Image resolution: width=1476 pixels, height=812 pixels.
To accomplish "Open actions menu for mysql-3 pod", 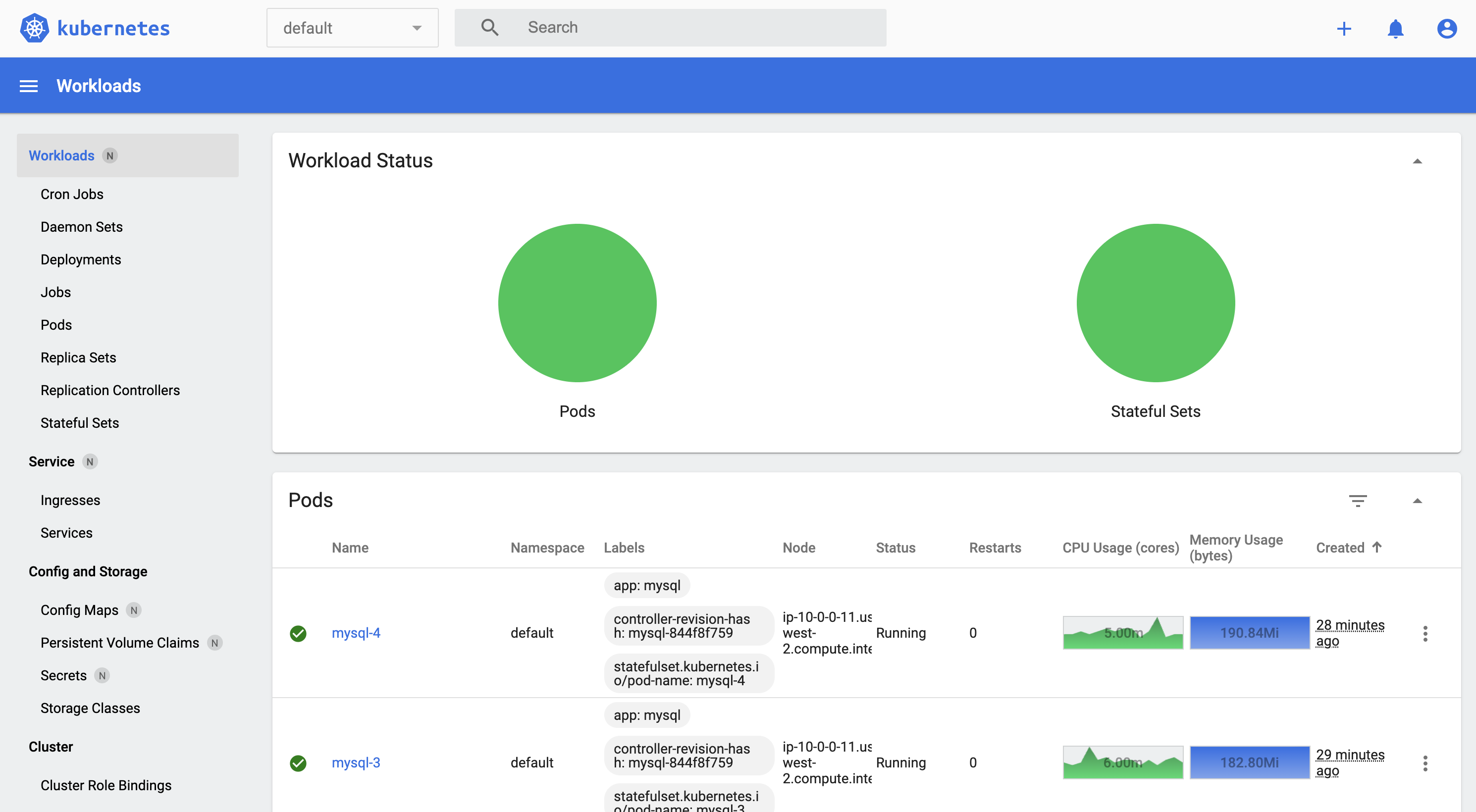I will pyautogui.click(x=1425, y=763).
